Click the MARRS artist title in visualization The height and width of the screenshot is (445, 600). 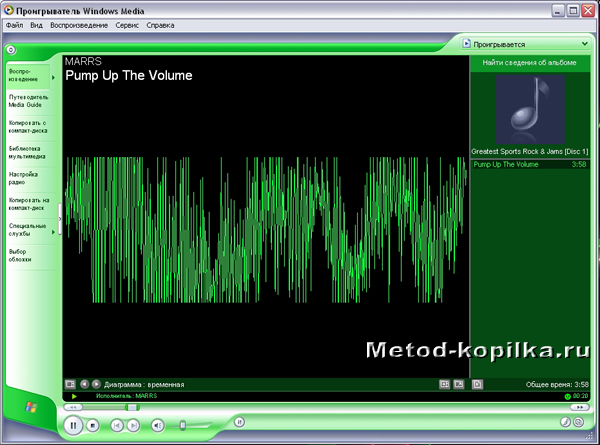click(83, 62)
